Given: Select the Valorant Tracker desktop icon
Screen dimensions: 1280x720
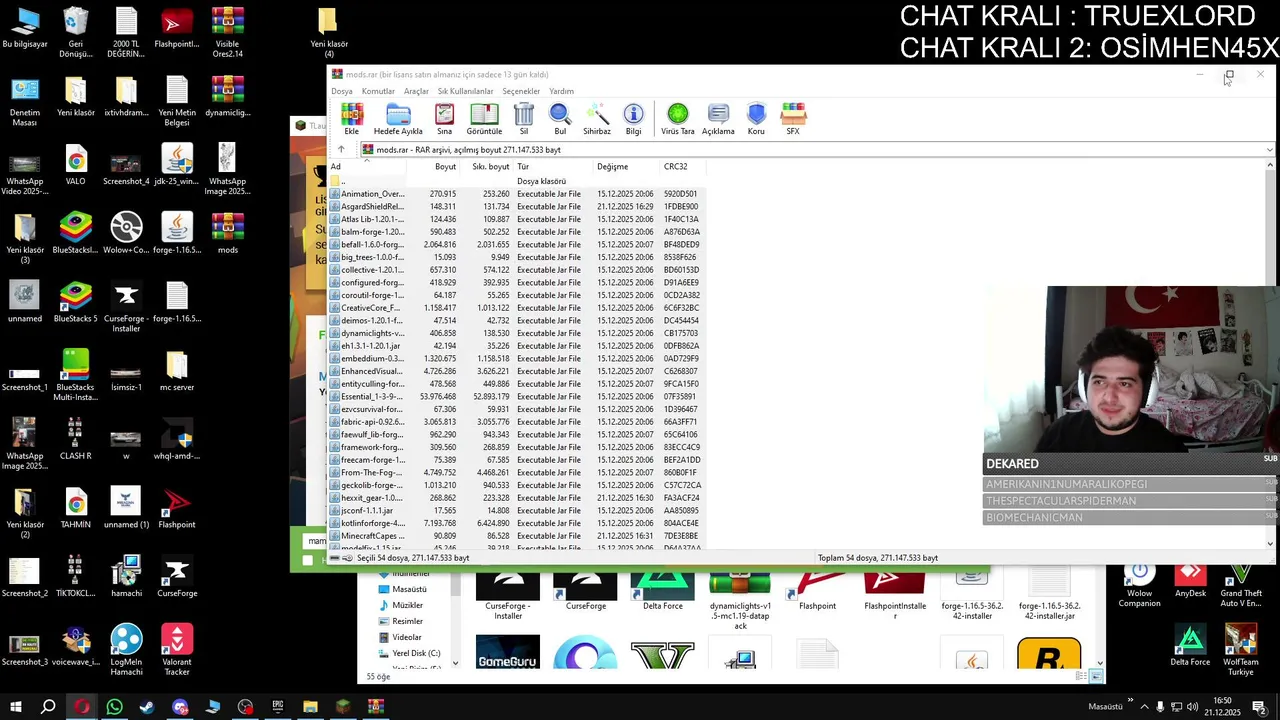Looking at the screenshot, I should coord(177,650).
